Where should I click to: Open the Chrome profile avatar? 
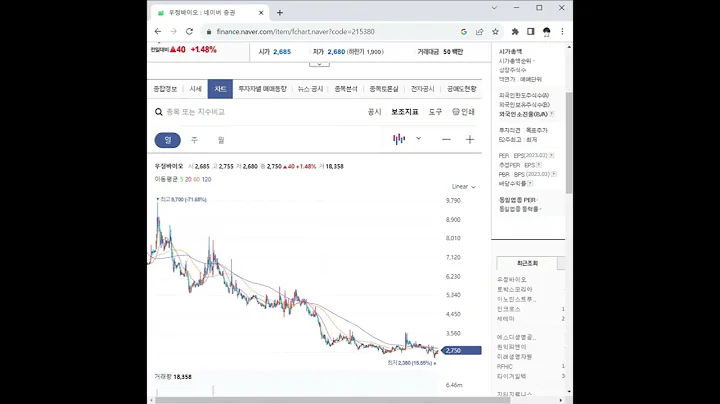pos(546,31)
